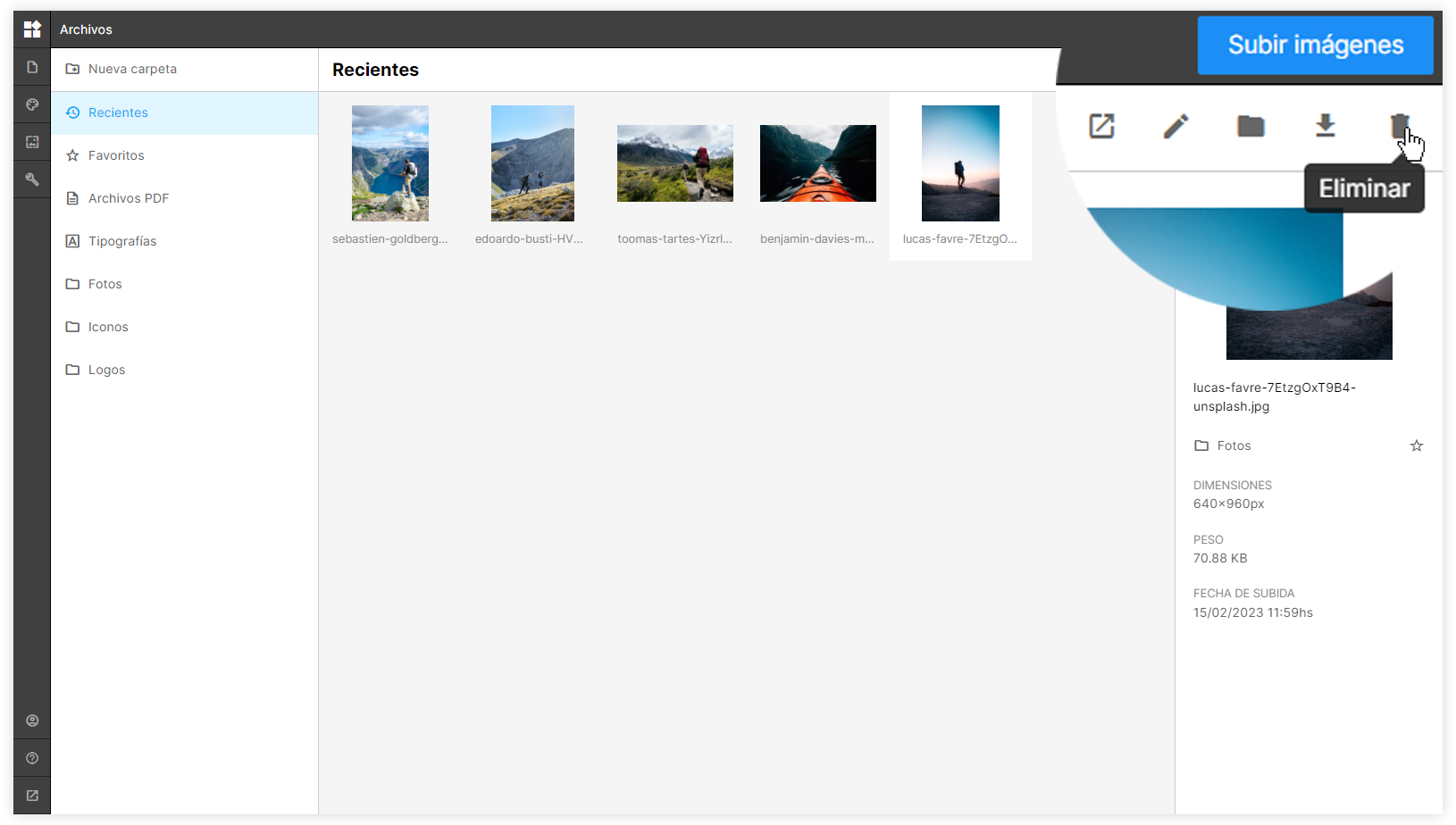Create a Nueva carpeta
Viewport: 1456px width, 825px height.
[184, 69]
